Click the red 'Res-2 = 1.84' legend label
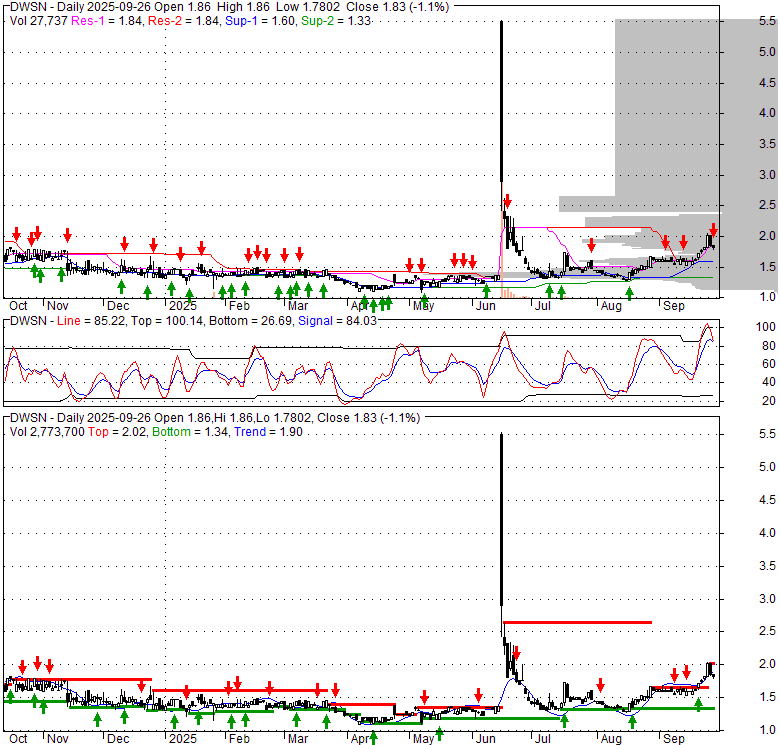The height and width of the screenshot is (745, 780). (183, 21)
